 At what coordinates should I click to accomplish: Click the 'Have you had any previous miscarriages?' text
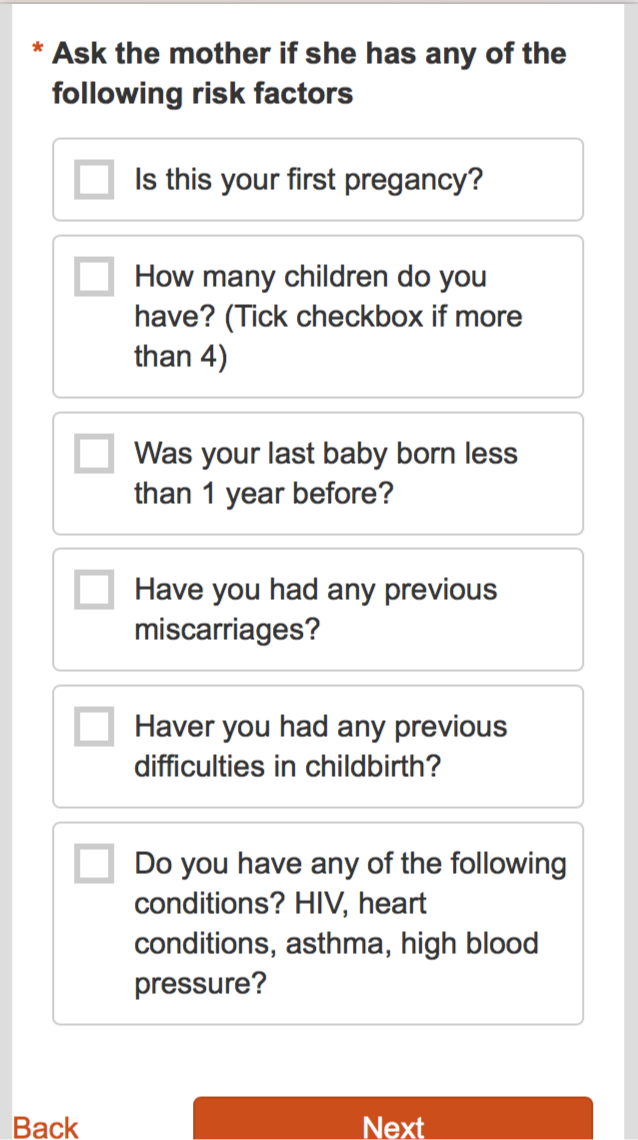pos(316,609)
